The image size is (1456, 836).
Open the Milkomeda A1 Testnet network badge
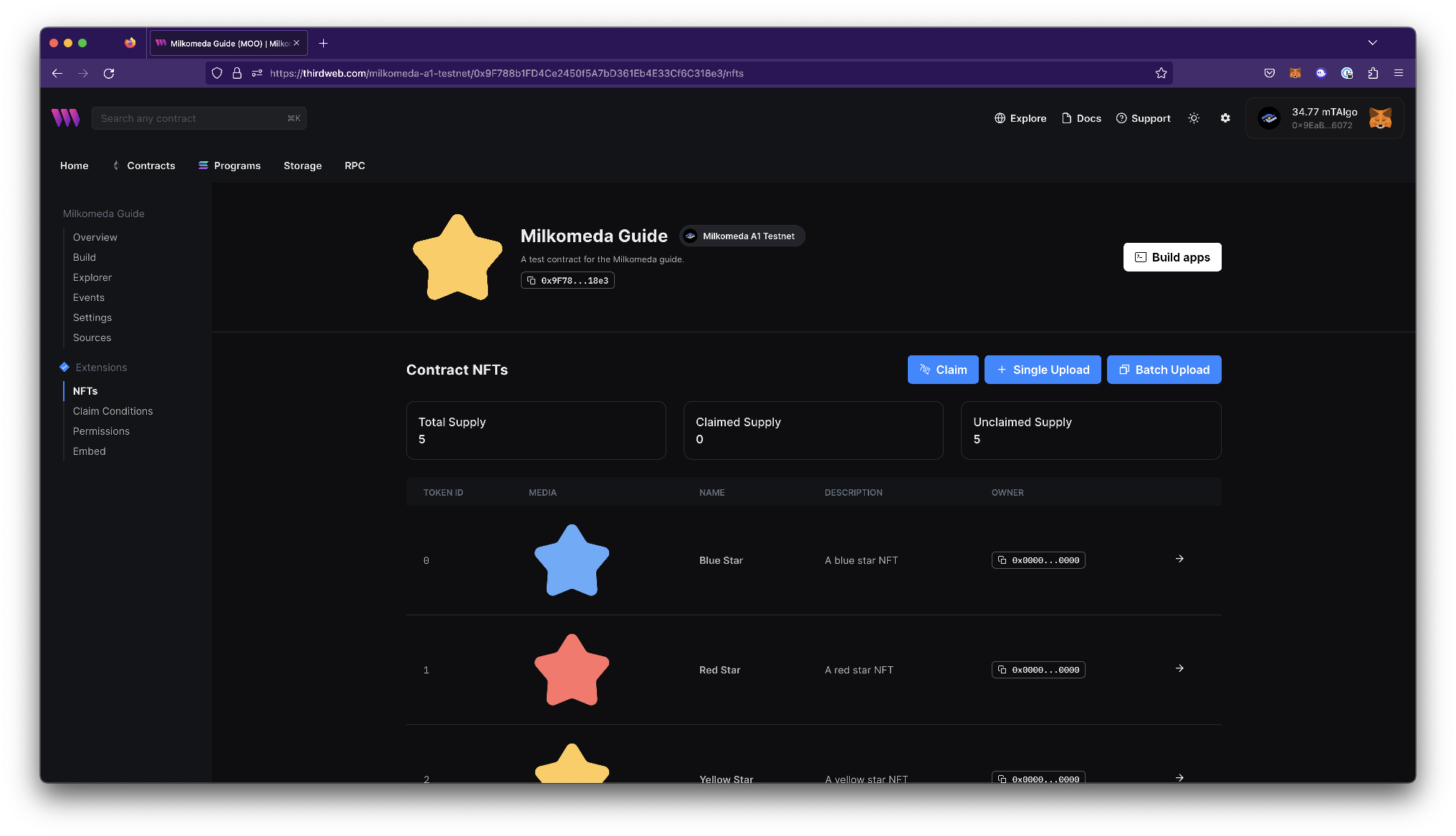742,236
